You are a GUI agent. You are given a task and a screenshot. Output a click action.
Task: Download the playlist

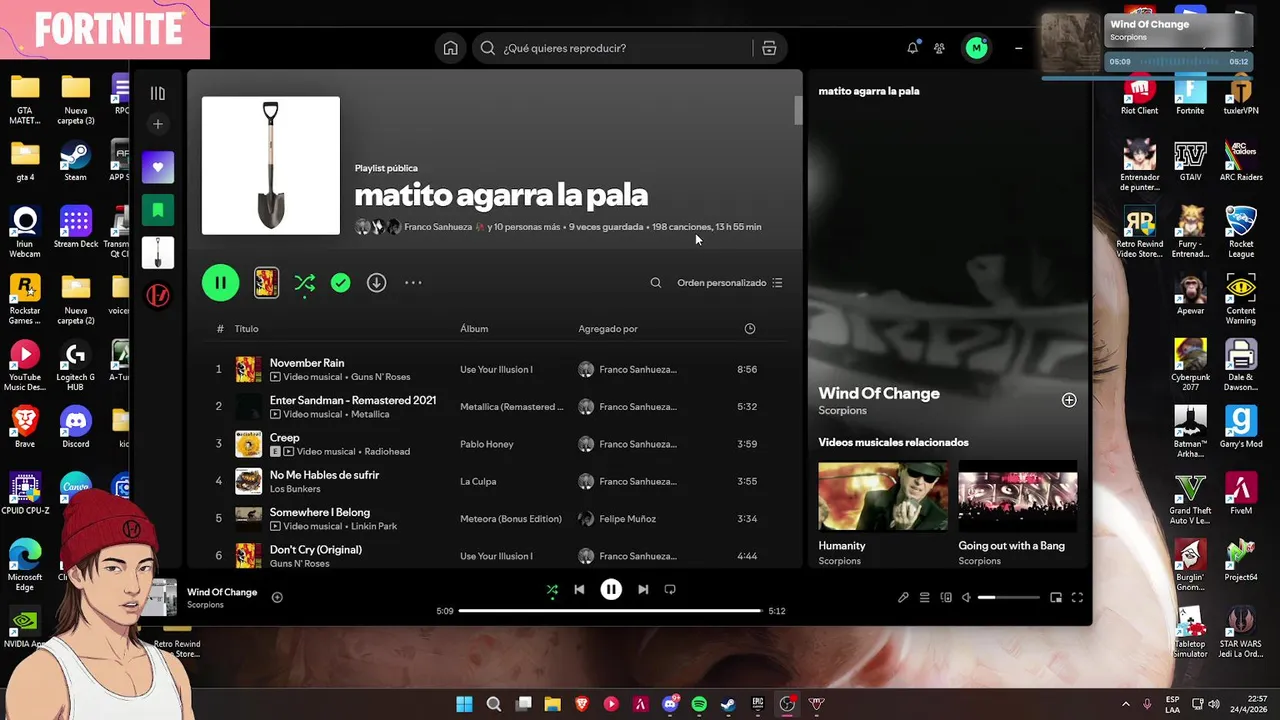(x=376, y=283)
